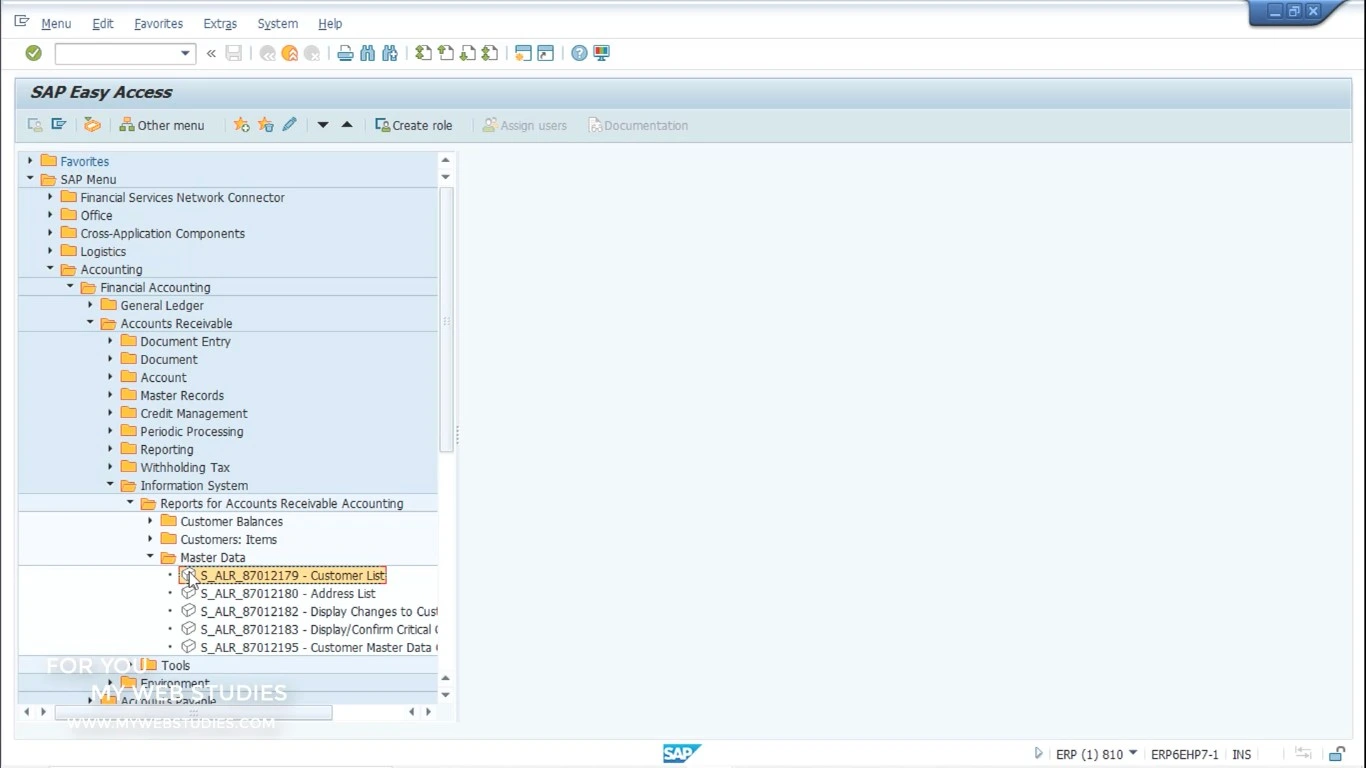The image size is (1366, 768).
Task: Collapse the Accounting folder
Action: 50,269
